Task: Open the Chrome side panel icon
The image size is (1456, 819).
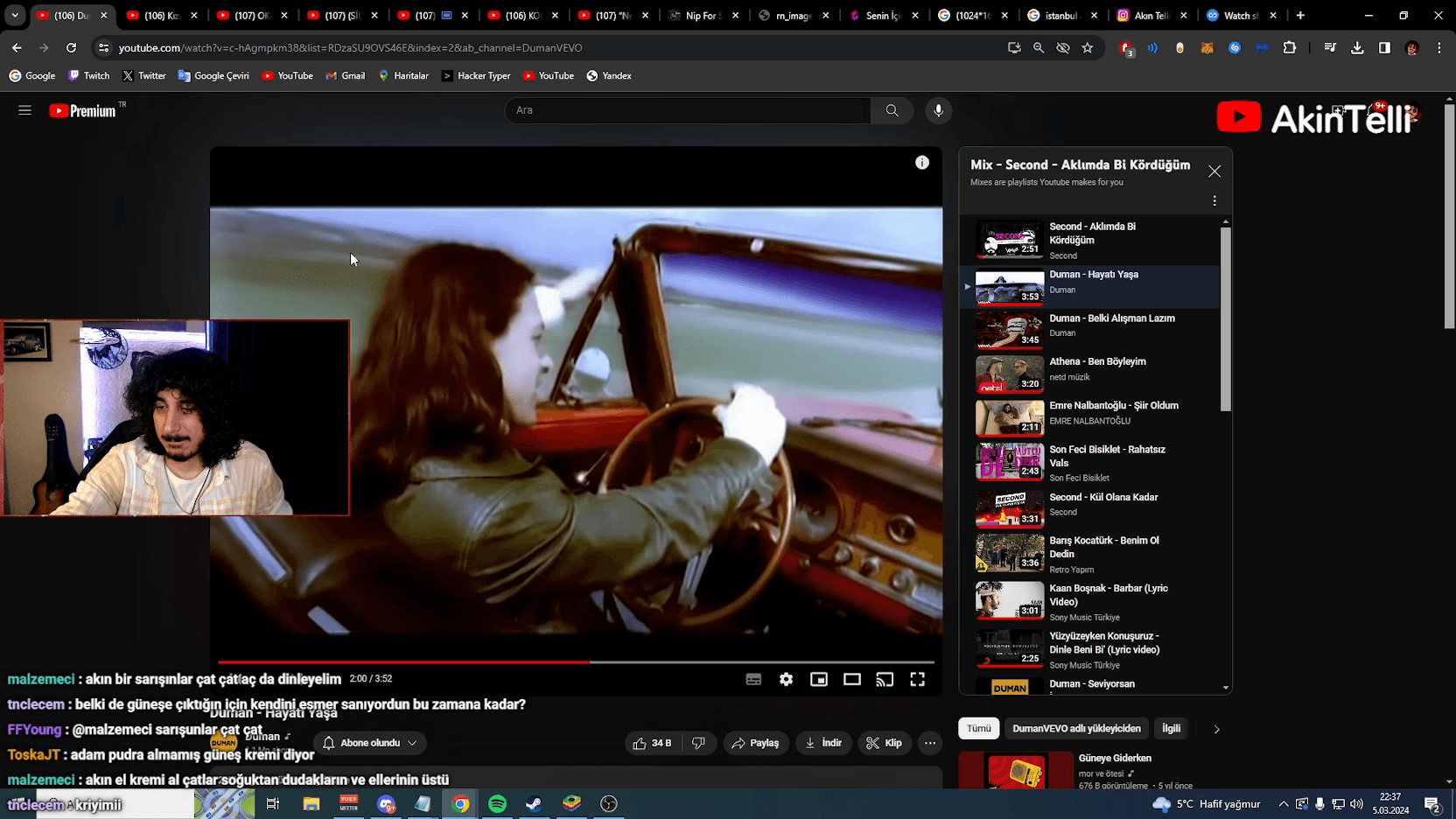Action: [1384, 48]
